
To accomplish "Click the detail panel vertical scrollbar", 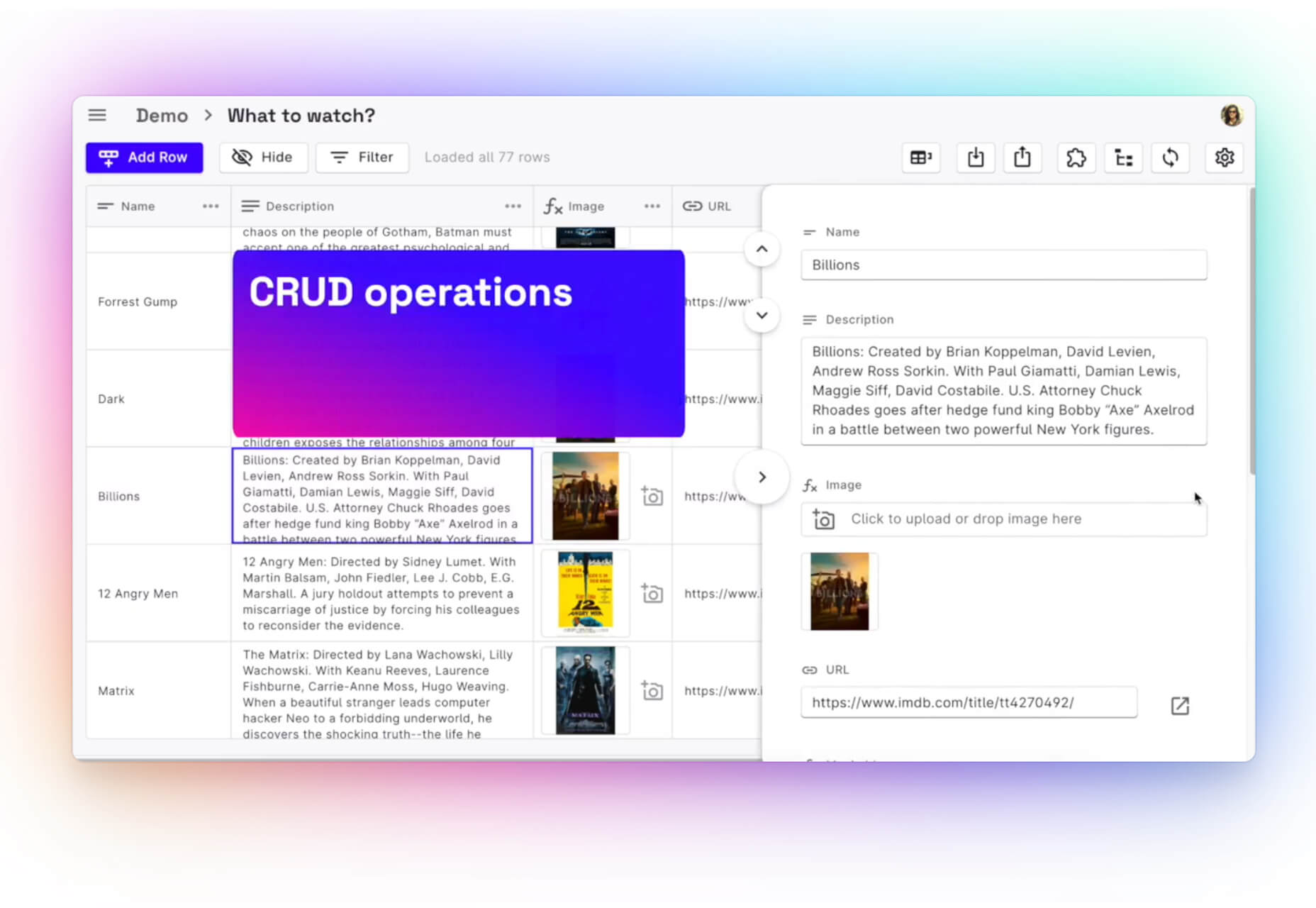I will (x=1251, y=331).
